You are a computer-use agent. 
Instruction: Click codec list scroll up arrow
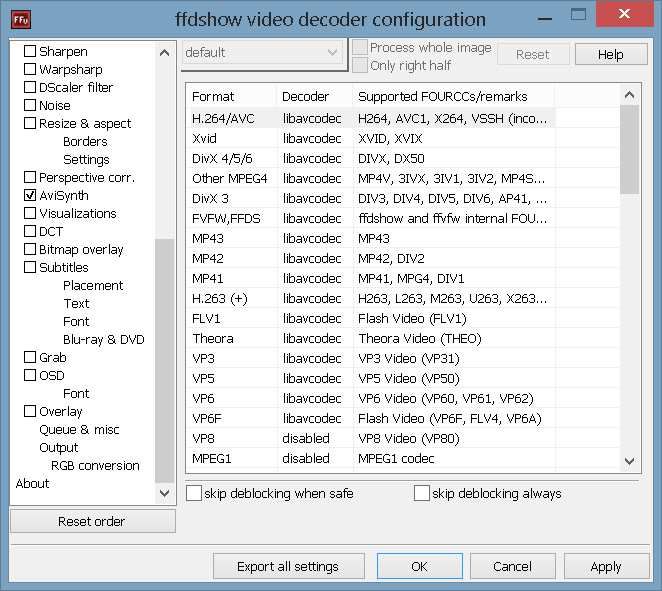629,95
